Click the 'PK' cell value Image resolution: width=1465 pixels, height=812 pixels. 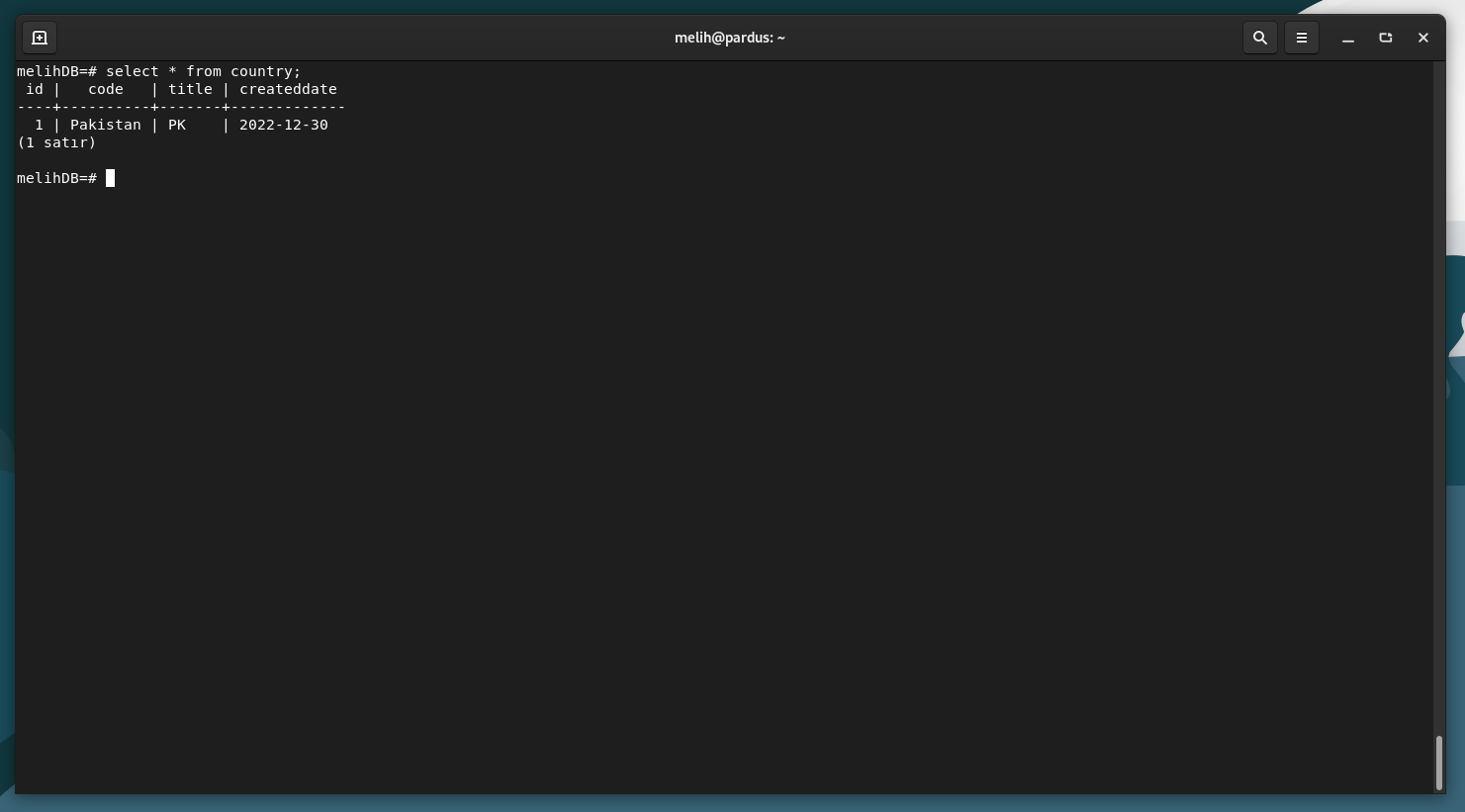click(177, 125)
